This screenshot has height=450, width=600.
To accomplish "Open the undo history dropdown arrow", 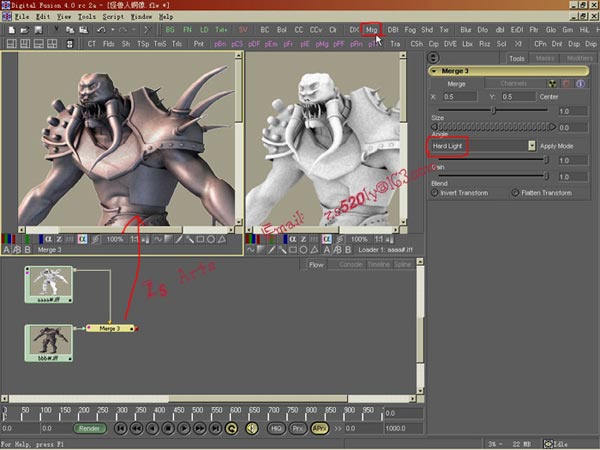I will click(x=112, y=30).
